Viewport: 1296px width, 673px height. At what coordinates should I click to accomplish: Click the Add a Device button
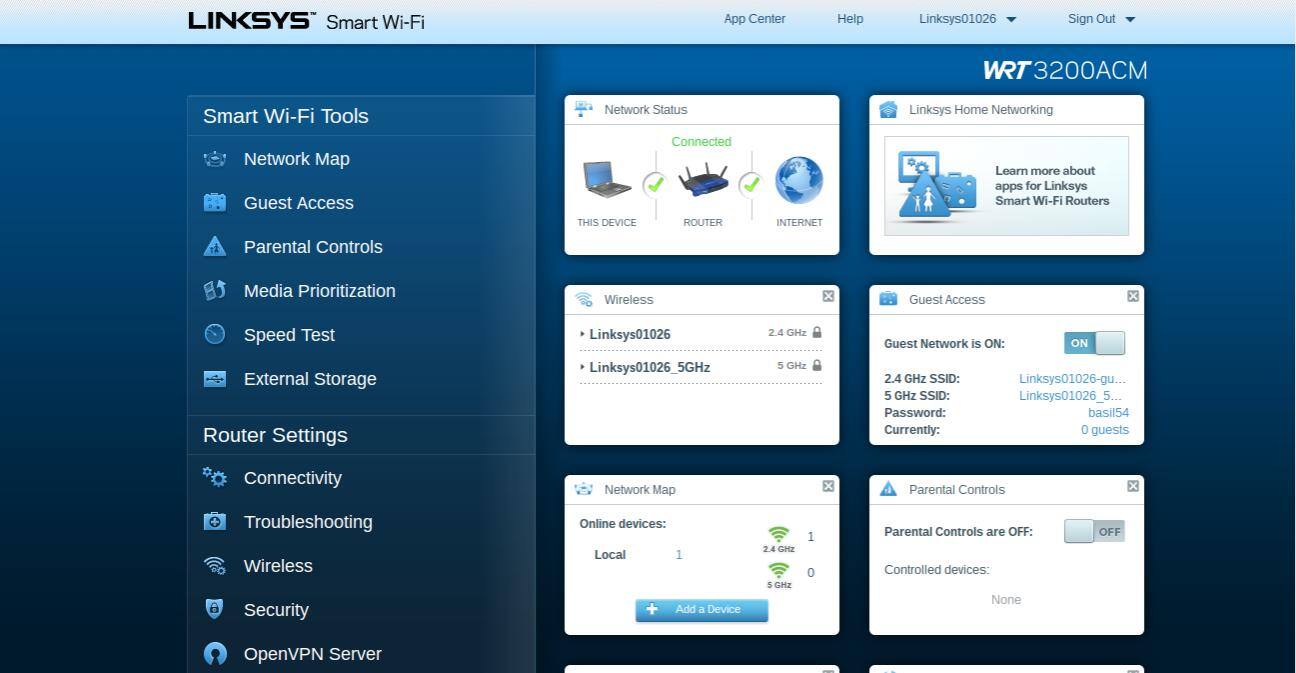click(x=701, y=610)
